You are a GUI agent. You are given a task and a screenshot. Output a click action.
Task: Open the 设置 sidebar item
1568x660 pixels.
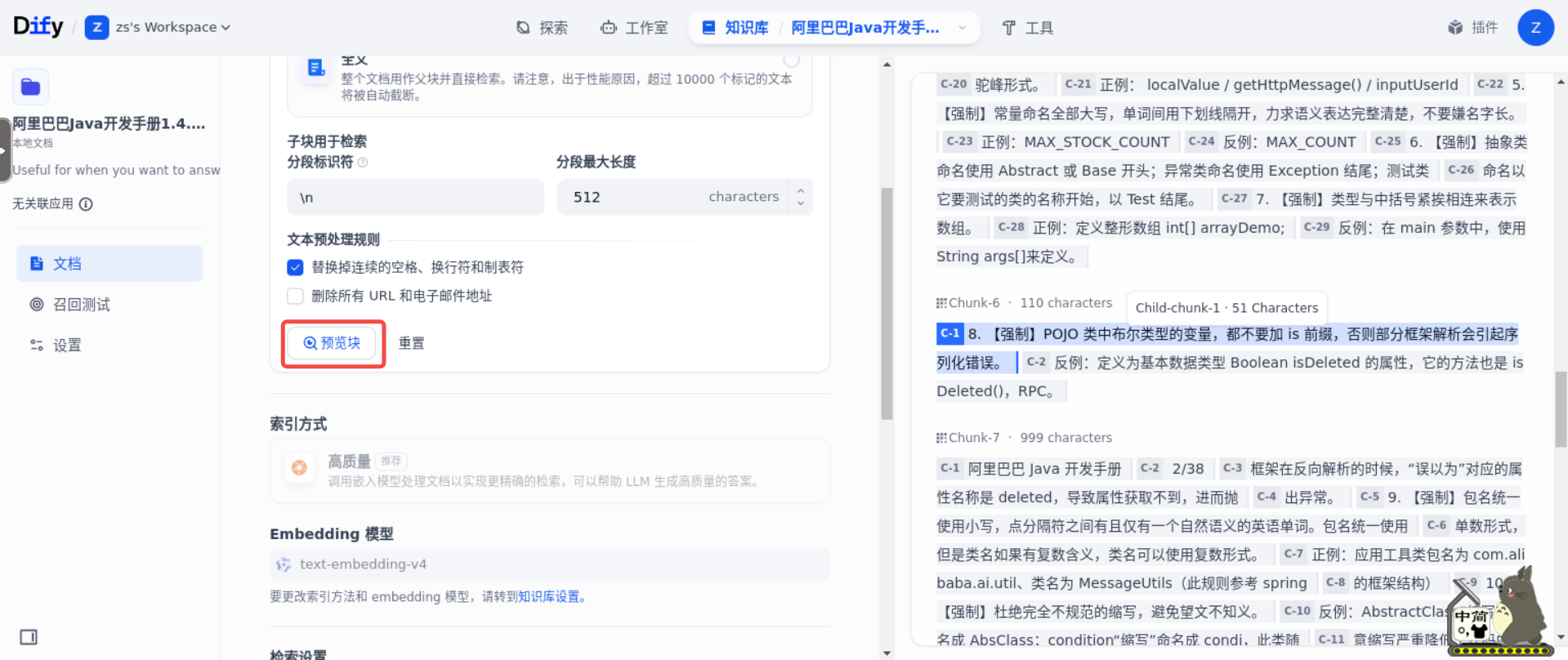(x=109, y=346)
